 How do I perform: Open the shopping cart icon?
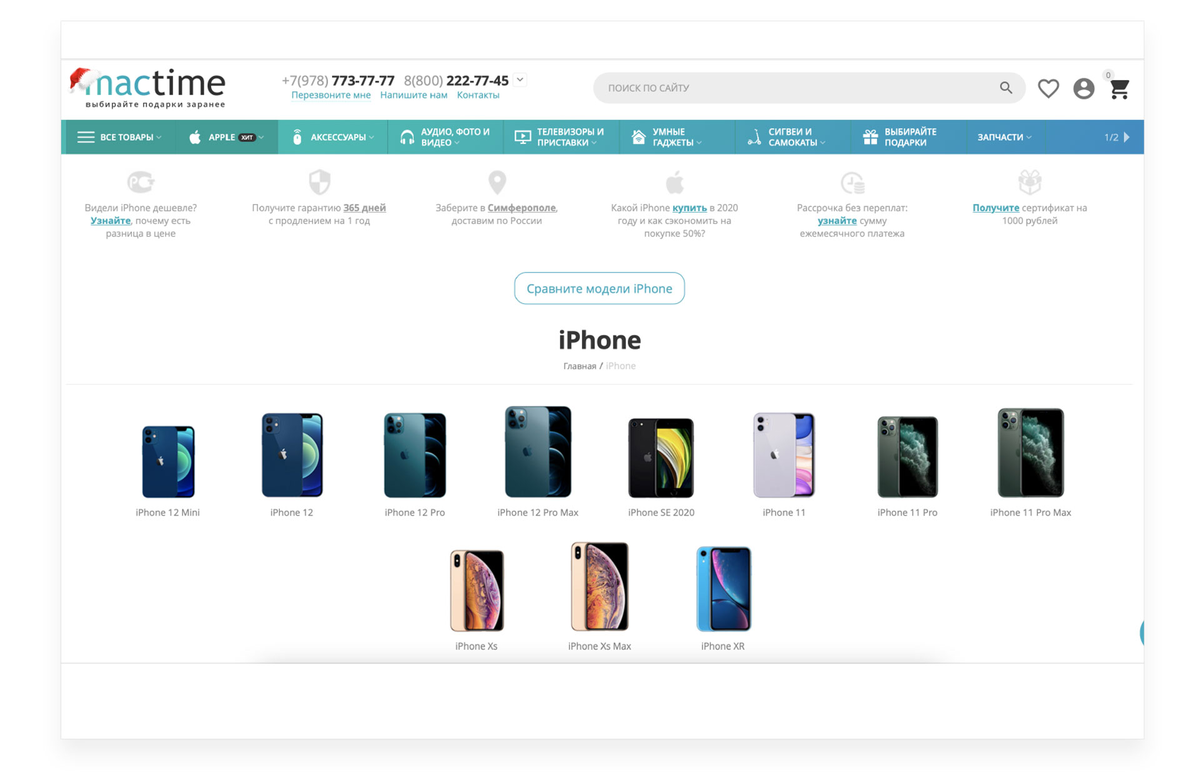click(1120, 89)
